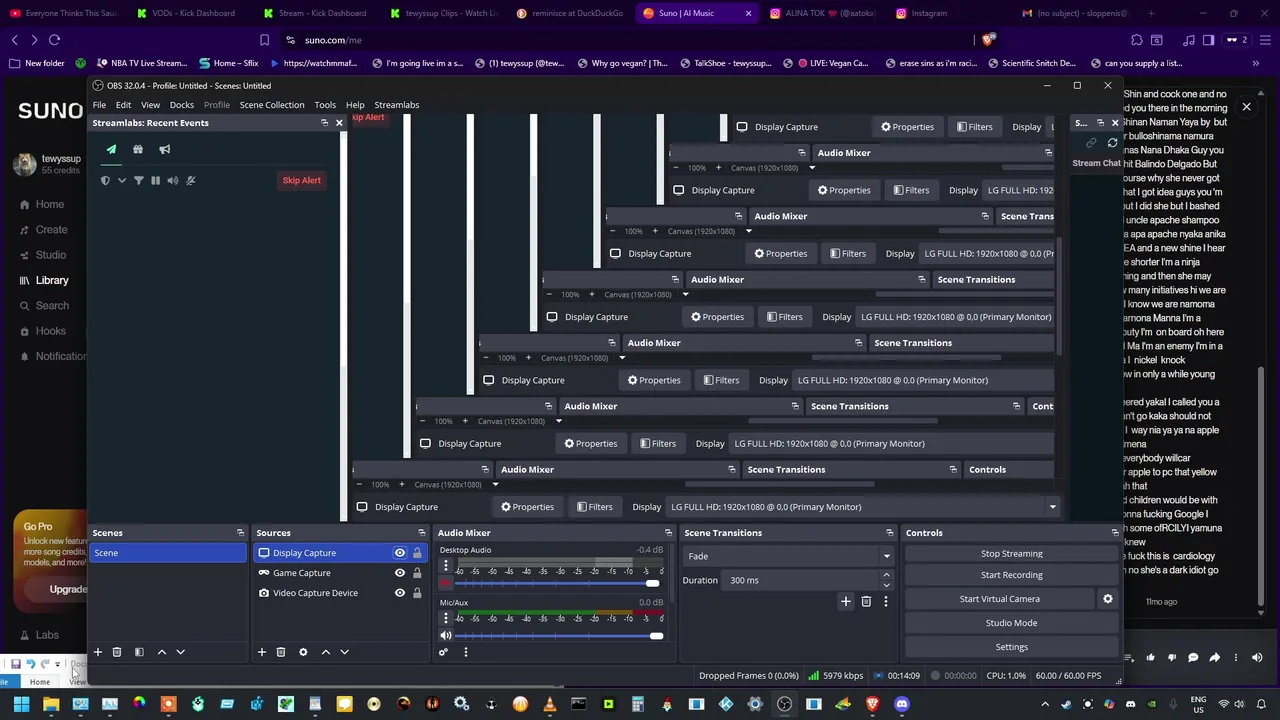
Task: Unmute the Desktop Audio channel
Action: click(x=446, y=583)
